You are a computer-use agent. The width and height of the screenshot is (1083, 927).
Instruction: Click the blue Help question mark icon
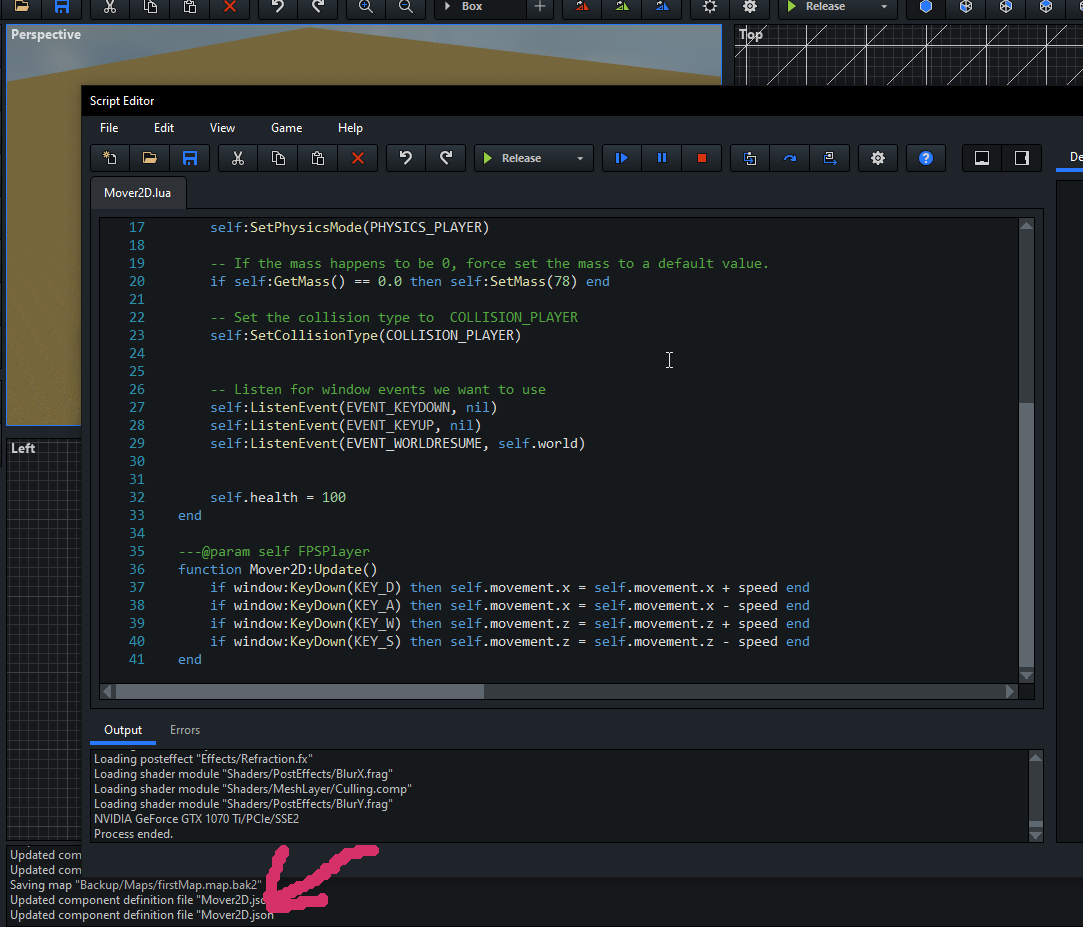click(926, 158)
